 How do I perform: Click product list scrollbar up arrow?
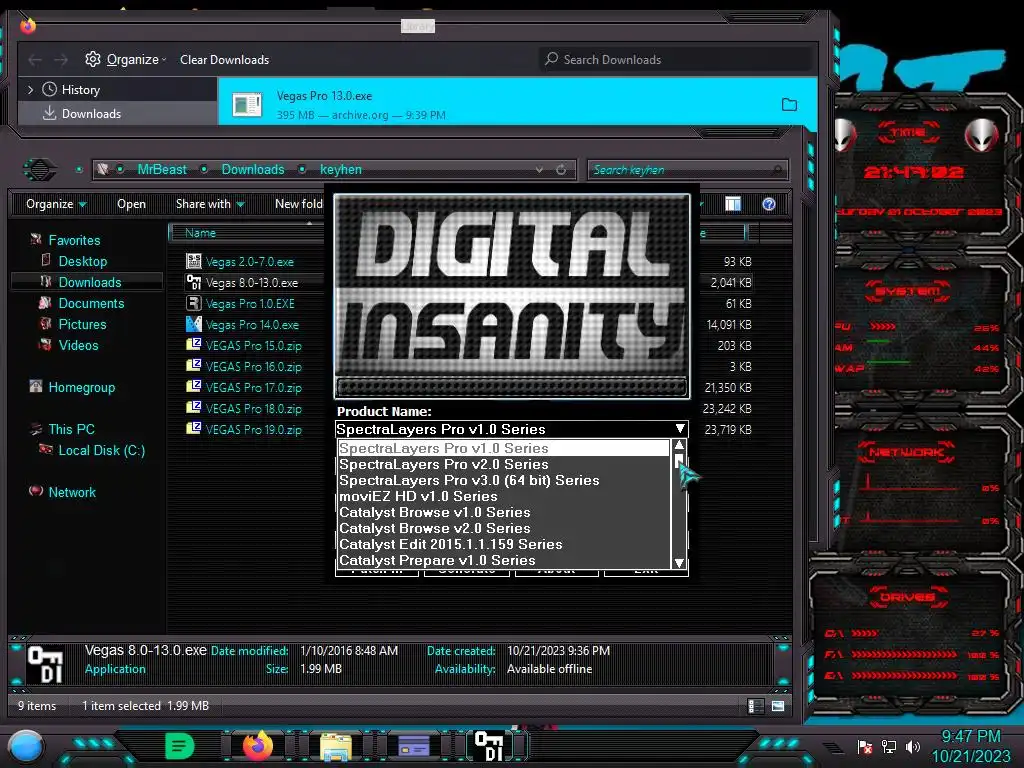click(679, 445)
